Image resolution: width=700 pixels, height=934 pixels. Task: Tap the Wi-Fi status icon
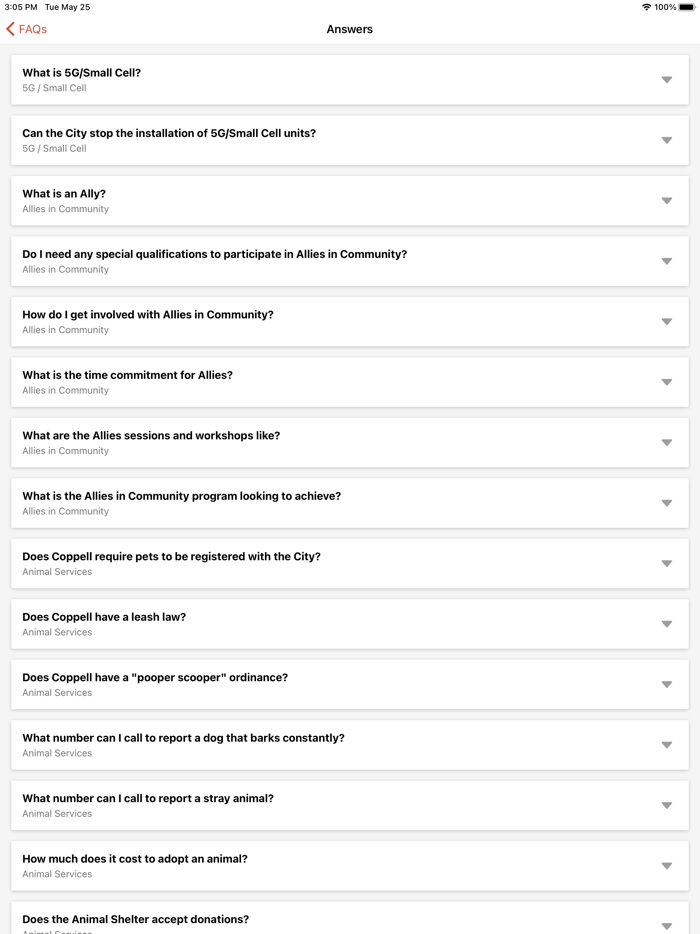click(646, 7)
